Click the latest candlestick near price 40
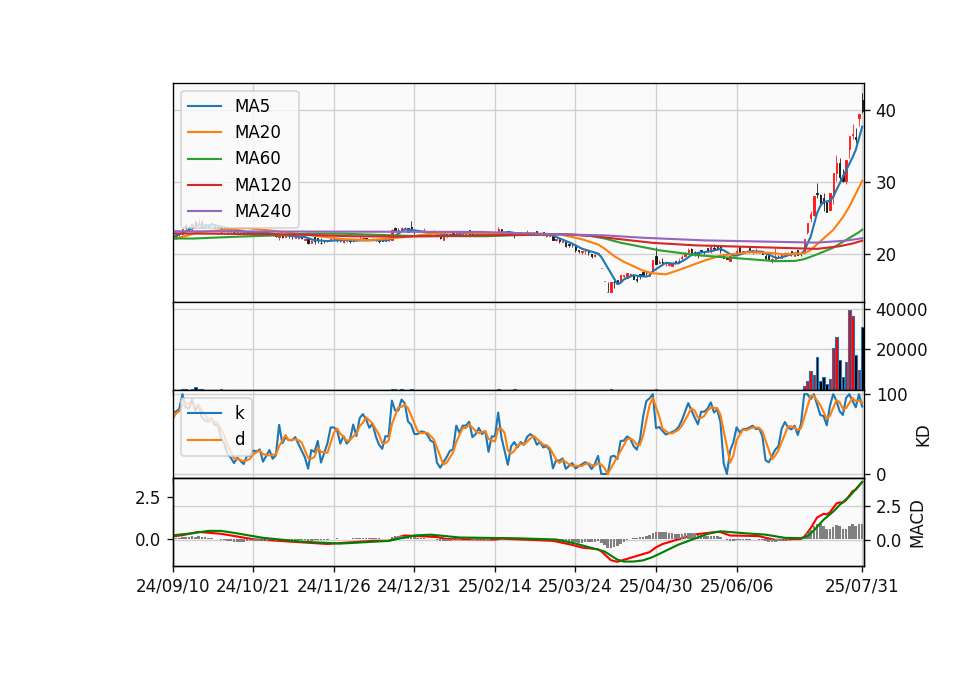This screenshot has width=960, height=690. 863,102
